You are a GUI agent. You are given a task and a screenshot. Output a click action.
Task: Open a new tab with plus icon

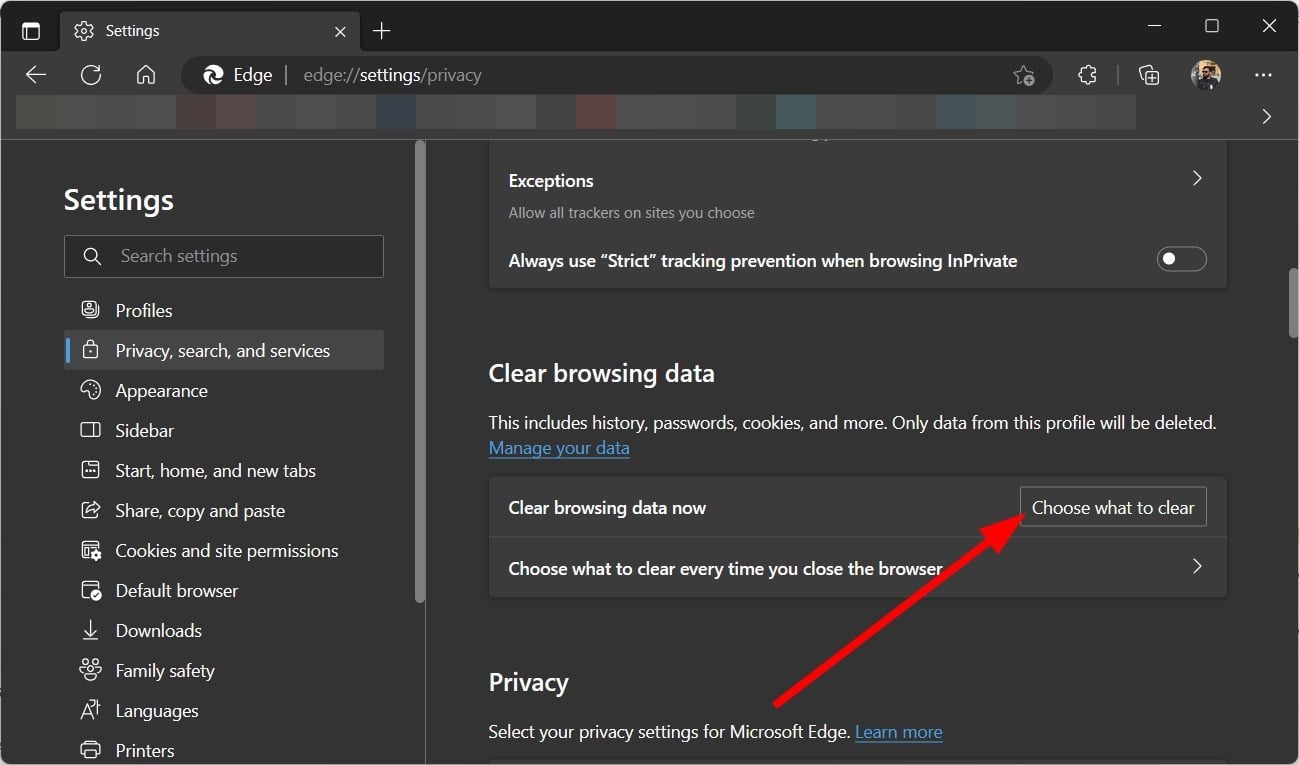coord(381,31)
